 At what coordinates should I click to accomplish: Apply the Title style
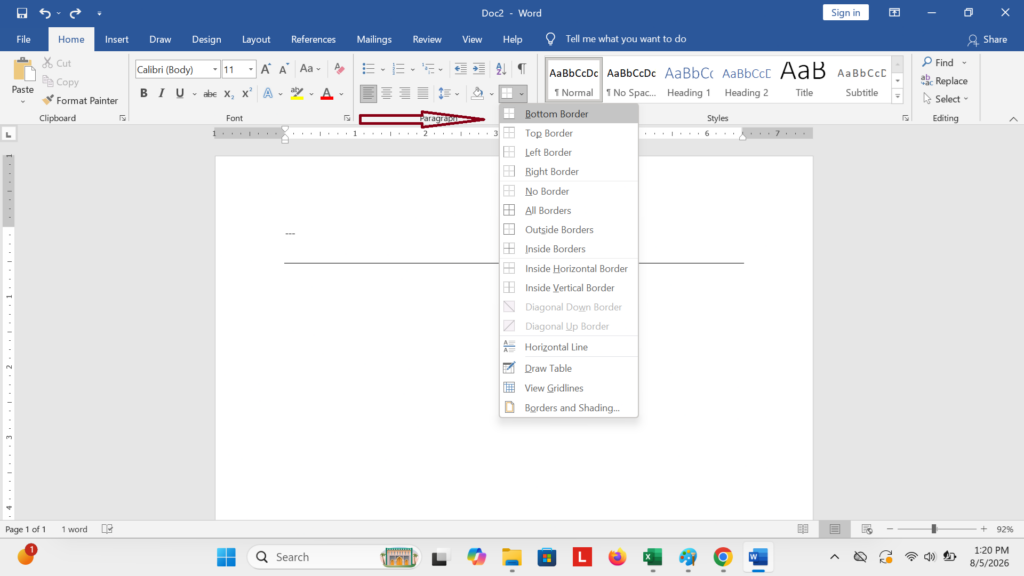point(804,80)
